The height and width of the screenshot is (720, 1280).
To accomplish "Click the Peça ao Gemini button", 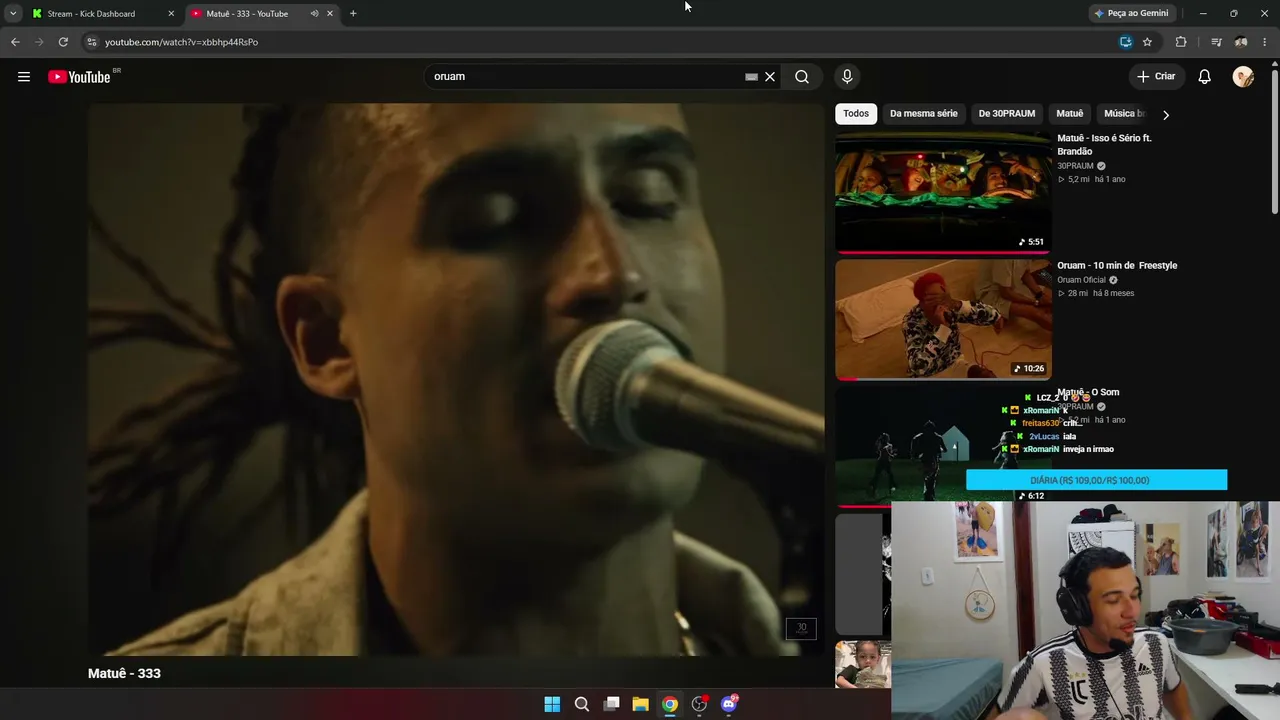I will pyautogui.click(x=1131, y=14).
